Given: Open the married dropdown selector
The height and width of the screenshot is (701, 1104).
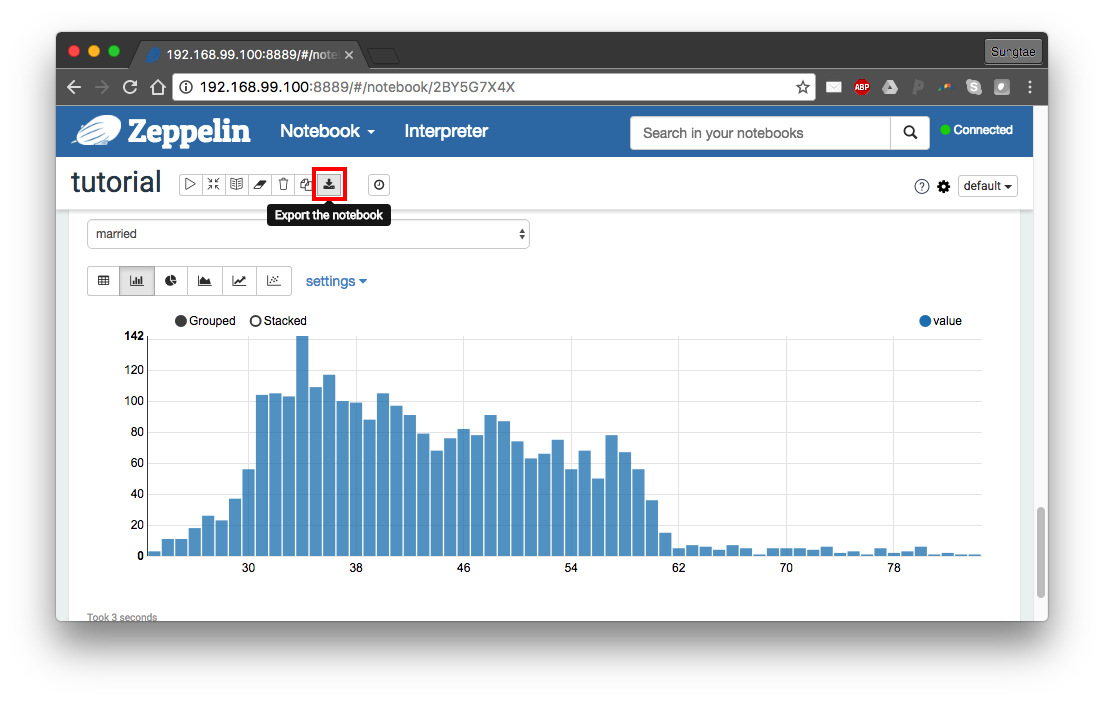Looking at the screenshot, I should point(308,234).
